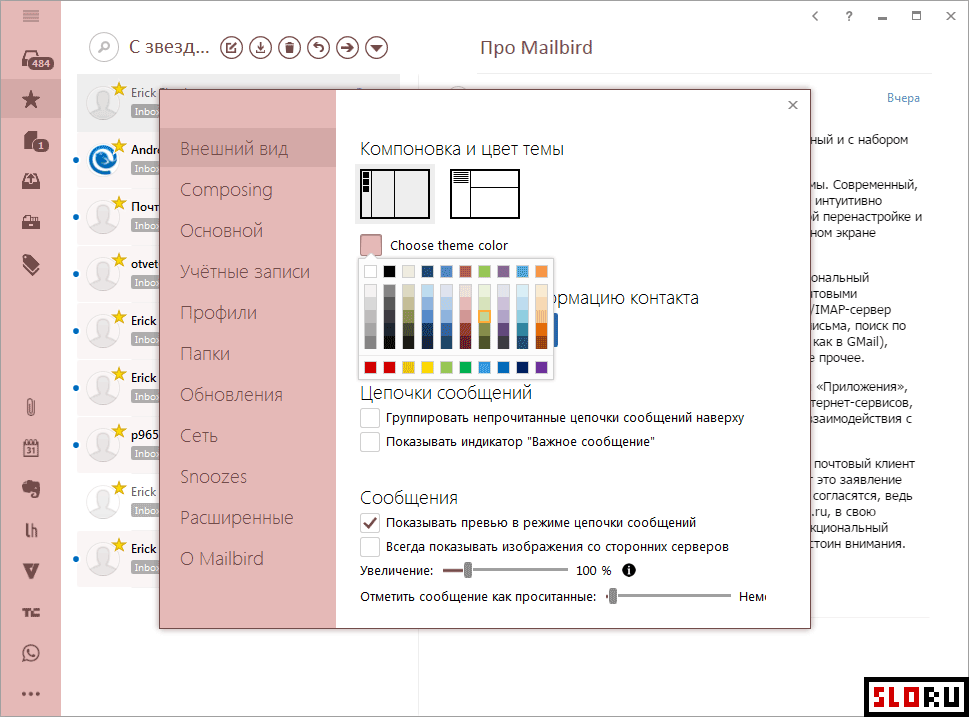969x717 pixels.
Task: Open the Внешний вид settings tab
Action: (248, 148)
